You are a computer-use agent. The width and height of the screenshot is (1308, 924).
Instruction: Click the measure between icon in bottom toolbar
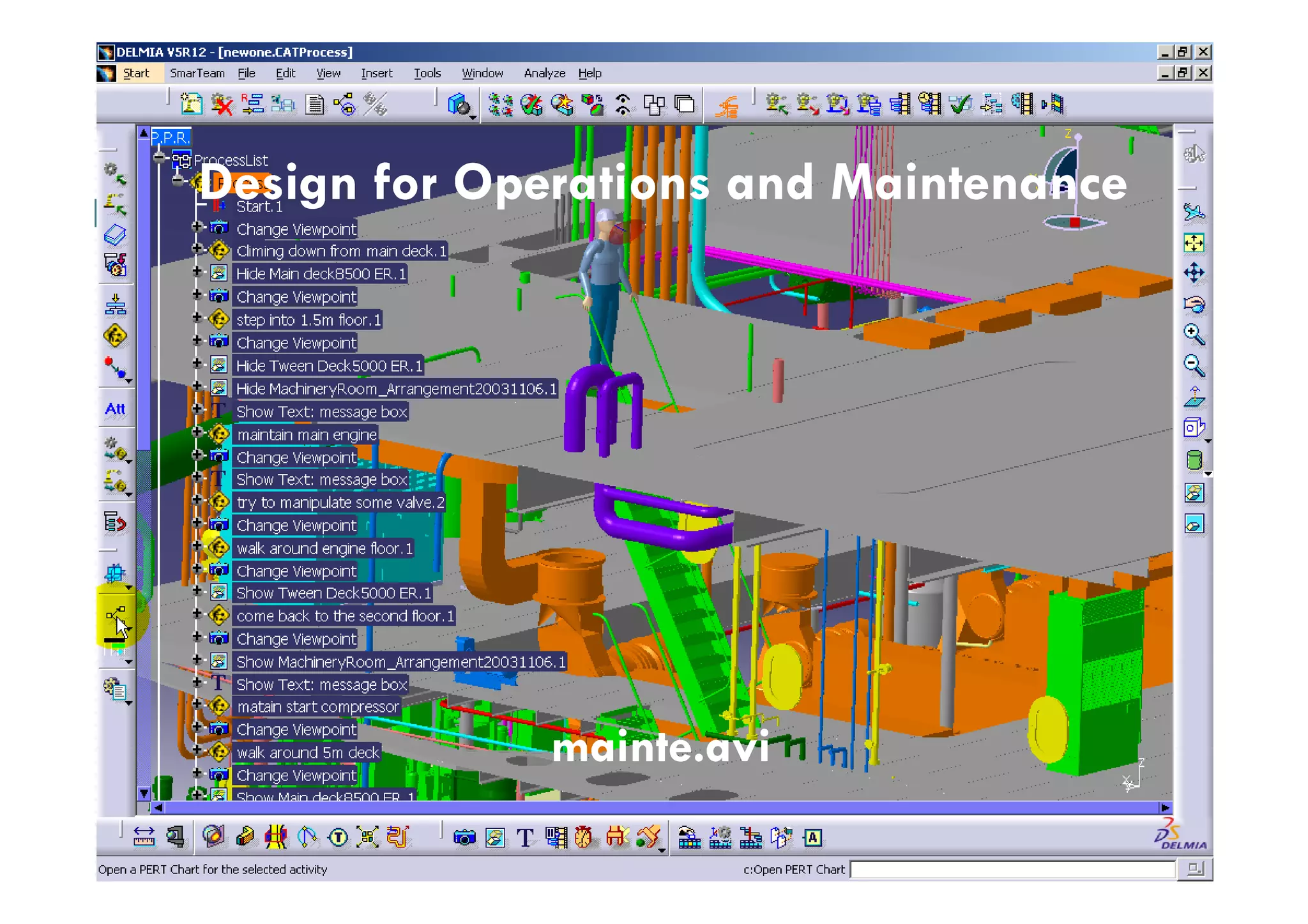[144, 837]
